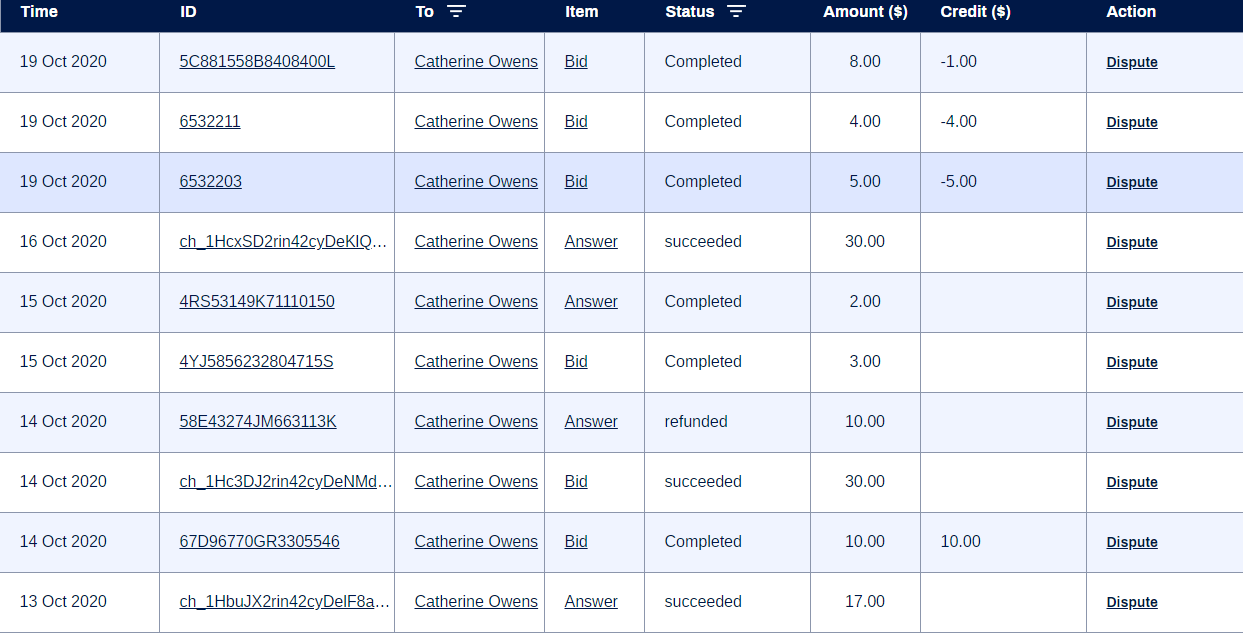Open Answer item in 16 Oct row

click(x=591, y=242)
